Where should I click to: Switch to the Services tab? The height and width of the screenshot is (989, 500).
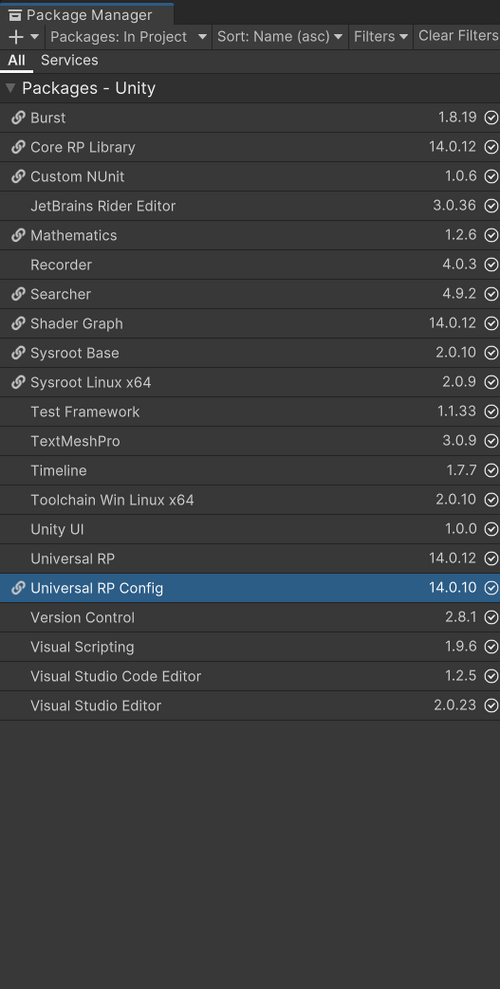click(69, 61)
